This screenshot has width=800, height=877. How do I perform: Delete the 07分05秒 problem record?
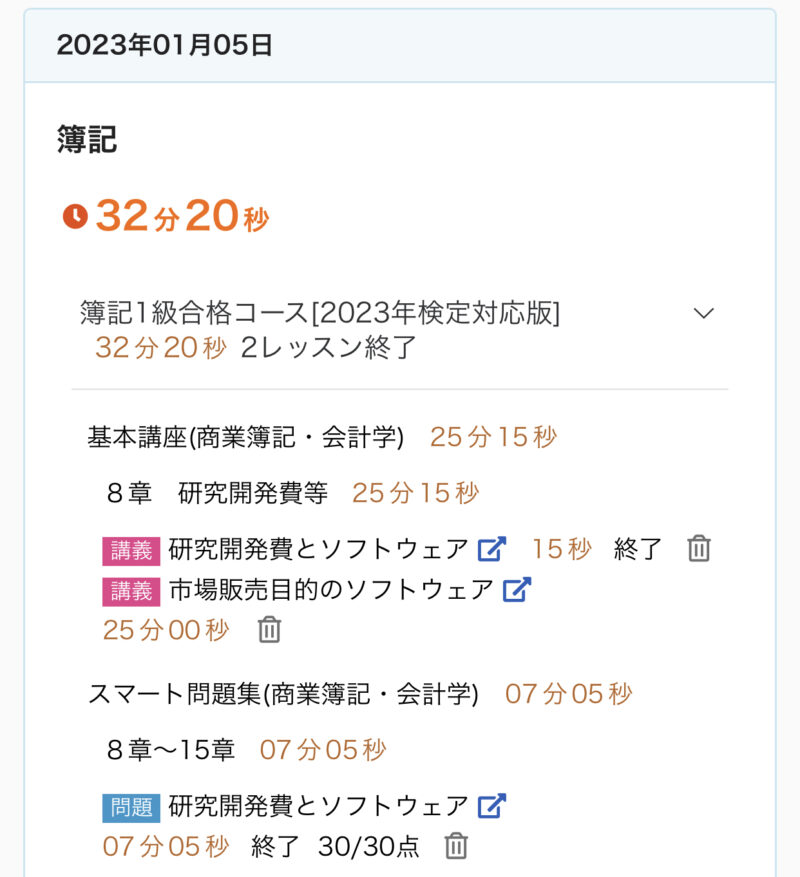click(x=456, y=846)
